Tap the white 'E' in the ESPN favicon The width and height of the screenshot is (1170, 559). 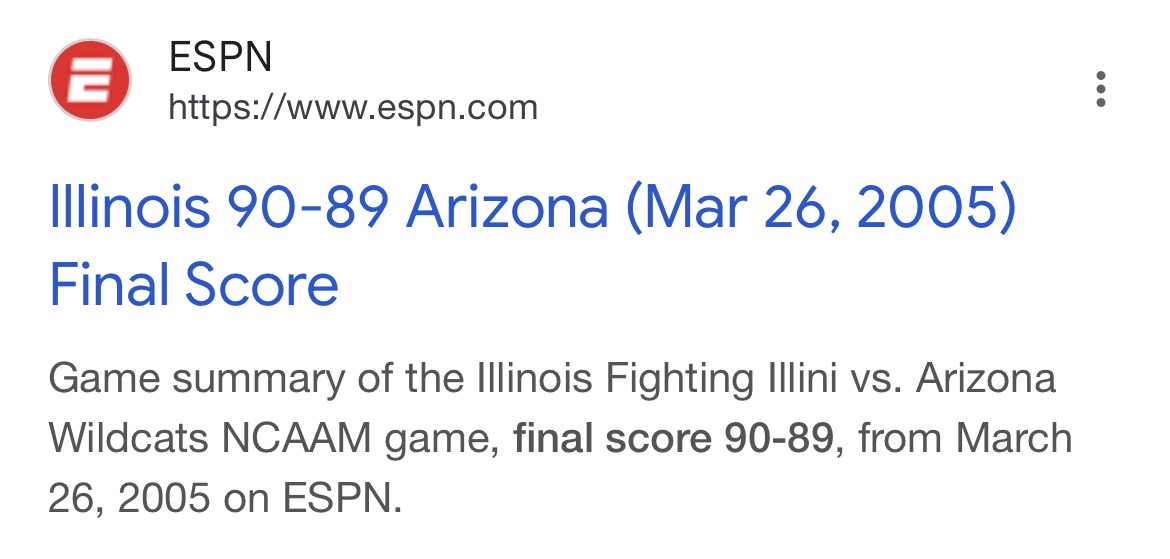tap(90, 80)
